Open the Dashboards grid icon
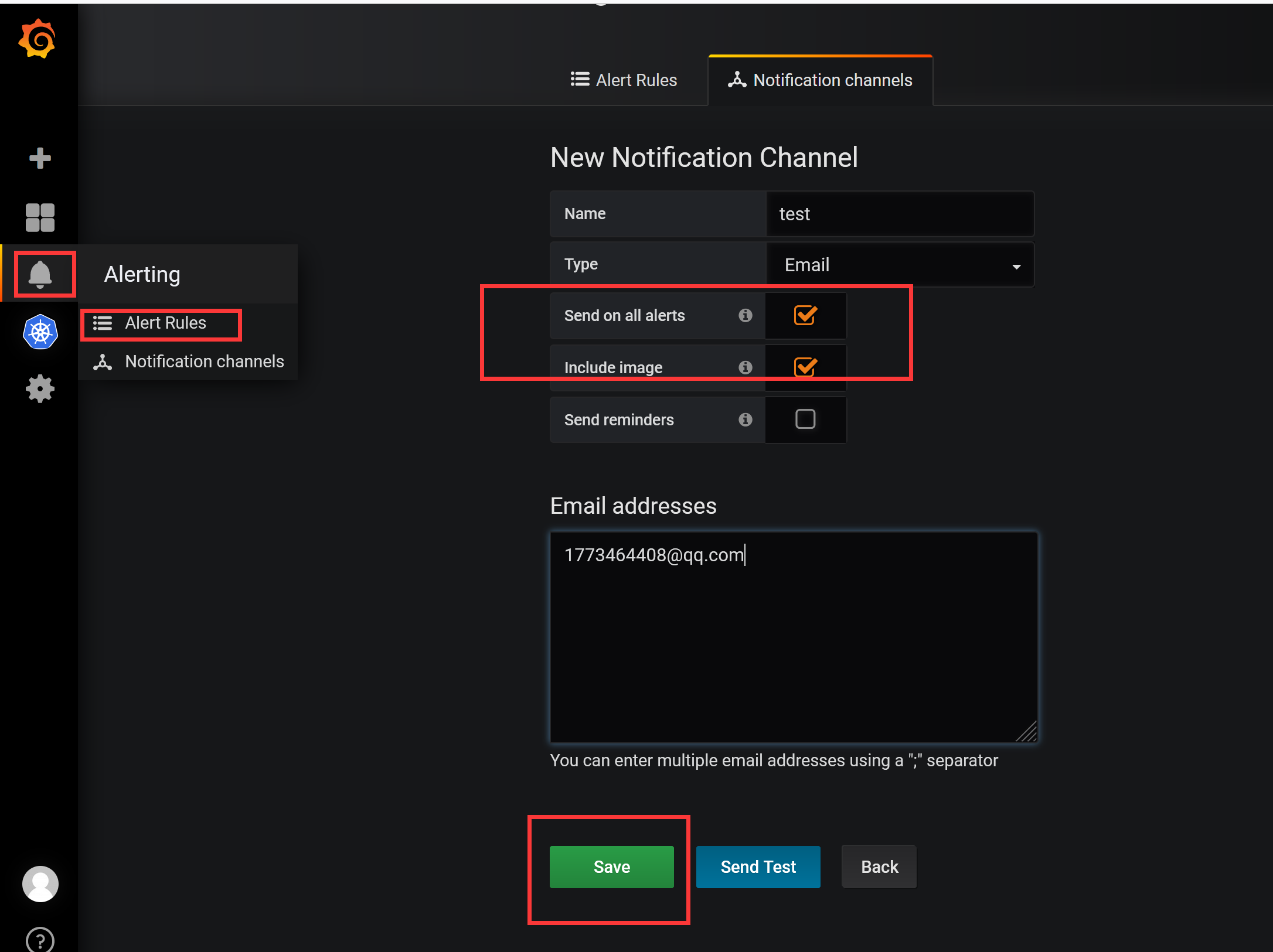This screenshot has width=1273, height=952. coord(40,217)
